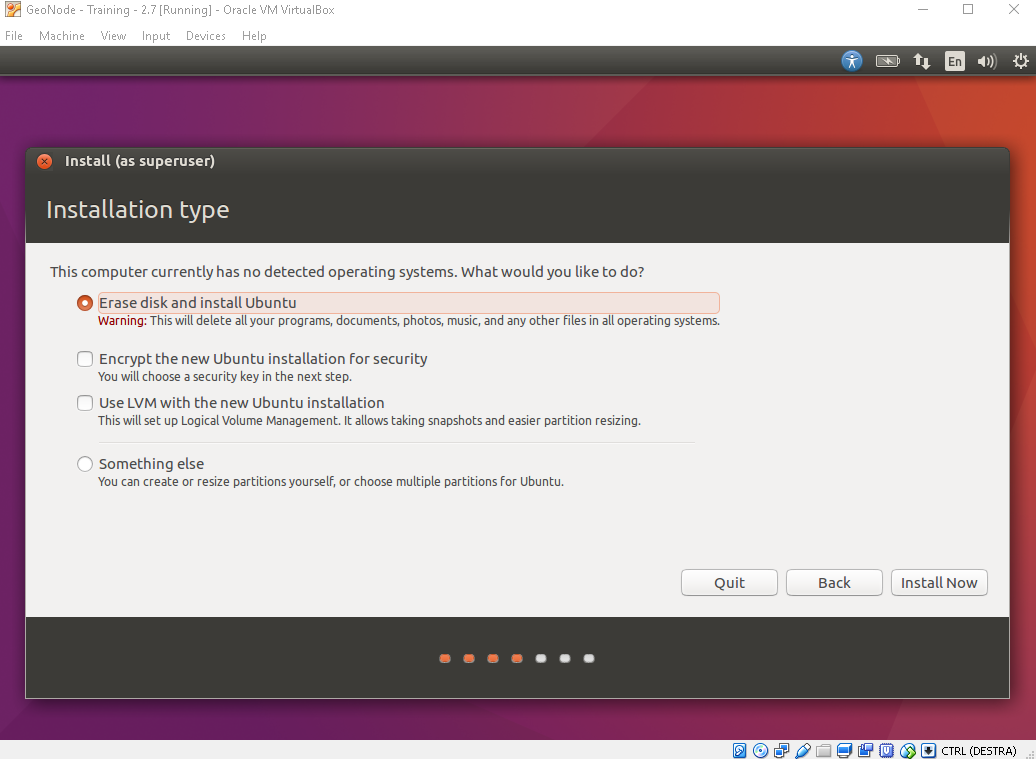Minimize the VirtualBox window
Screen dimensions: 1036x759
[923, 9]
